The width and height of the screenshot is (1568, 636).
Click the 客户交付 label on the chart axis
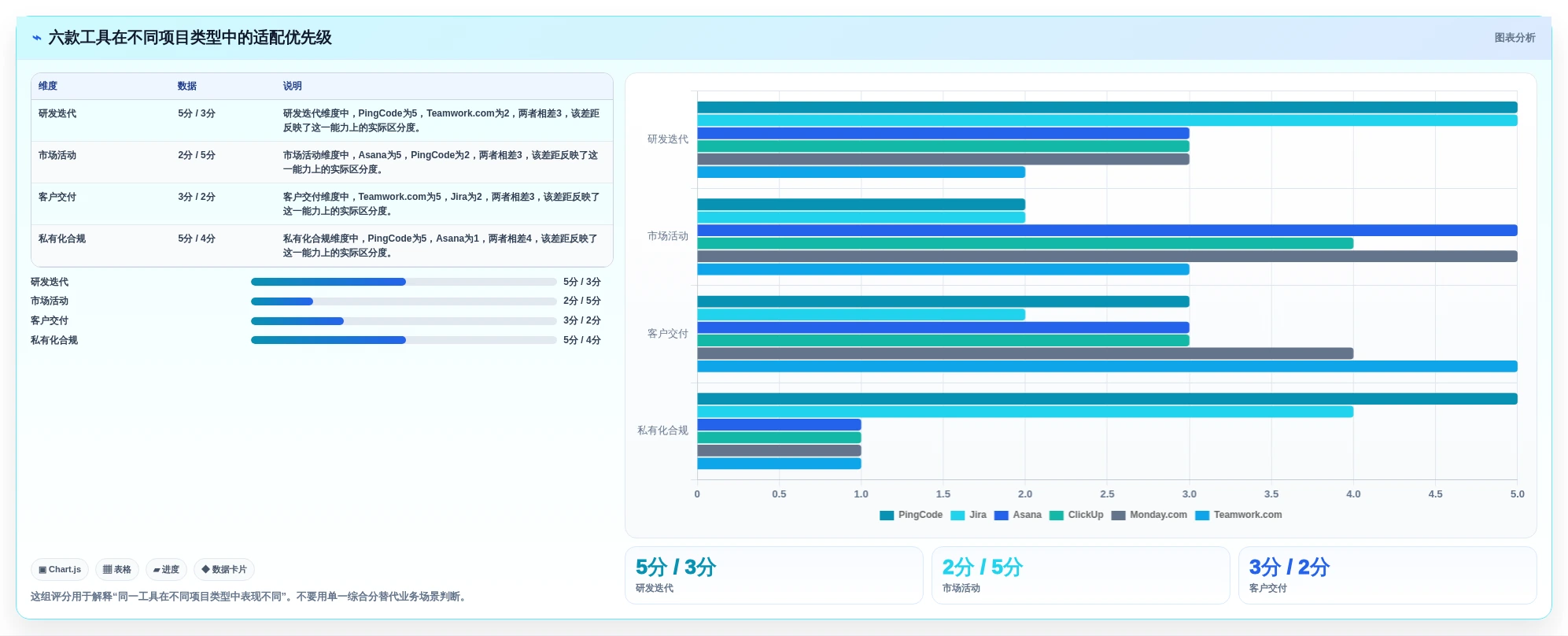tap(668, 334)
